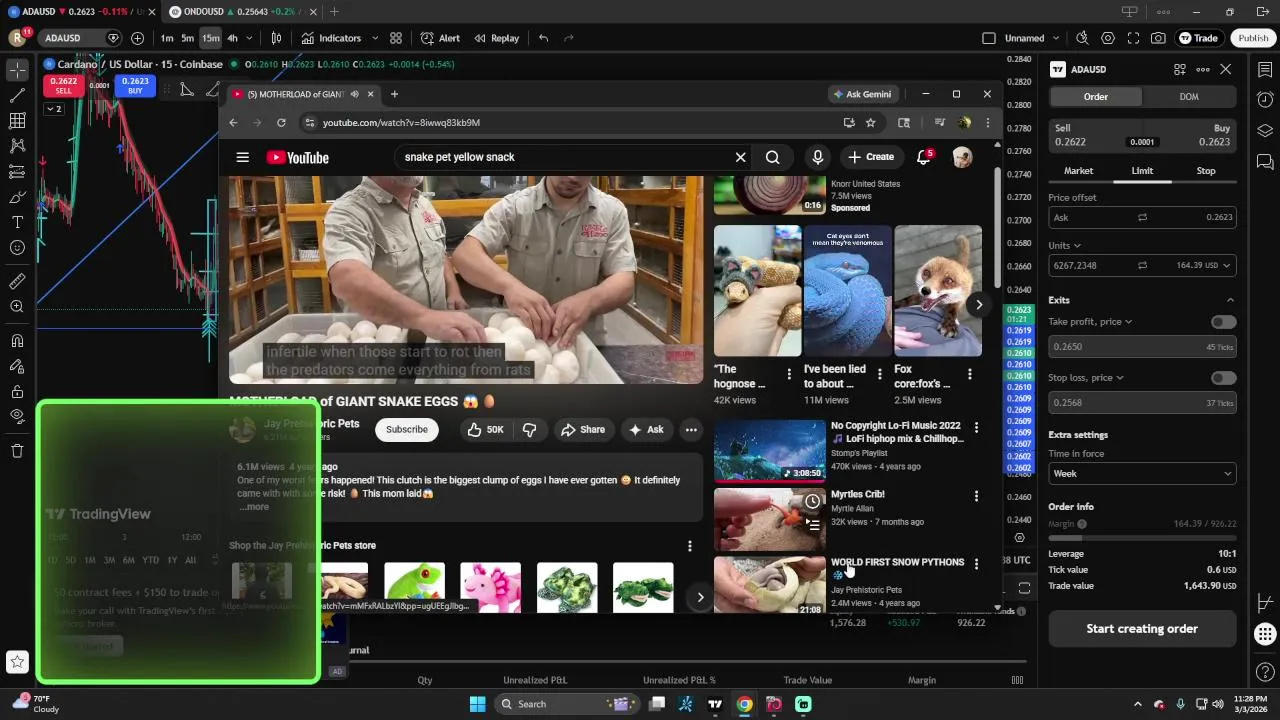Undo the last chart action
Screen dimensions: 1280x720
click(543, 38)
